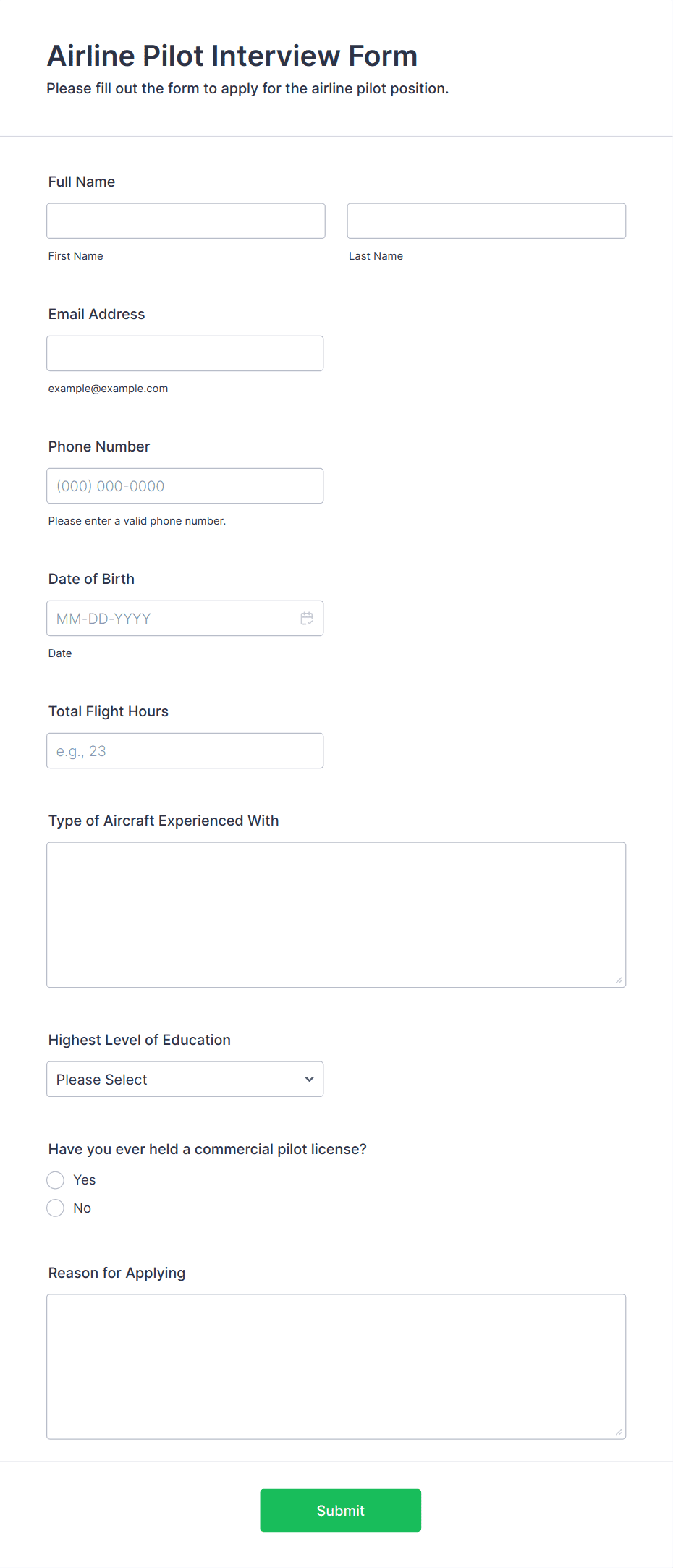
Task: Grab the Aircraft Experienced textarea resize handle
Action: [619, 980]
